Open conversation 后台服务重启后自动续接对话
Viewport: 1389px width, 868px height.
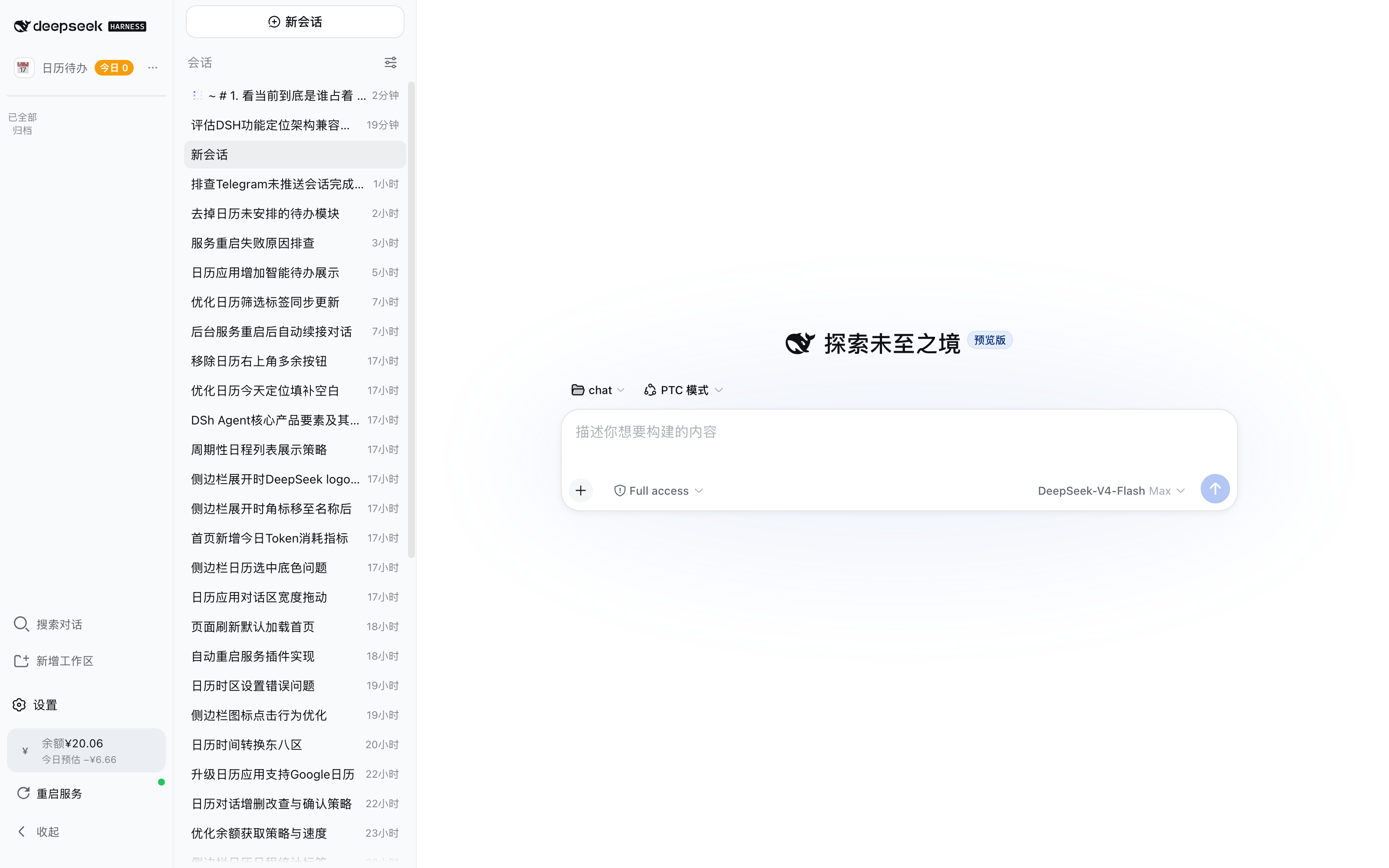(x=295, y=332)
